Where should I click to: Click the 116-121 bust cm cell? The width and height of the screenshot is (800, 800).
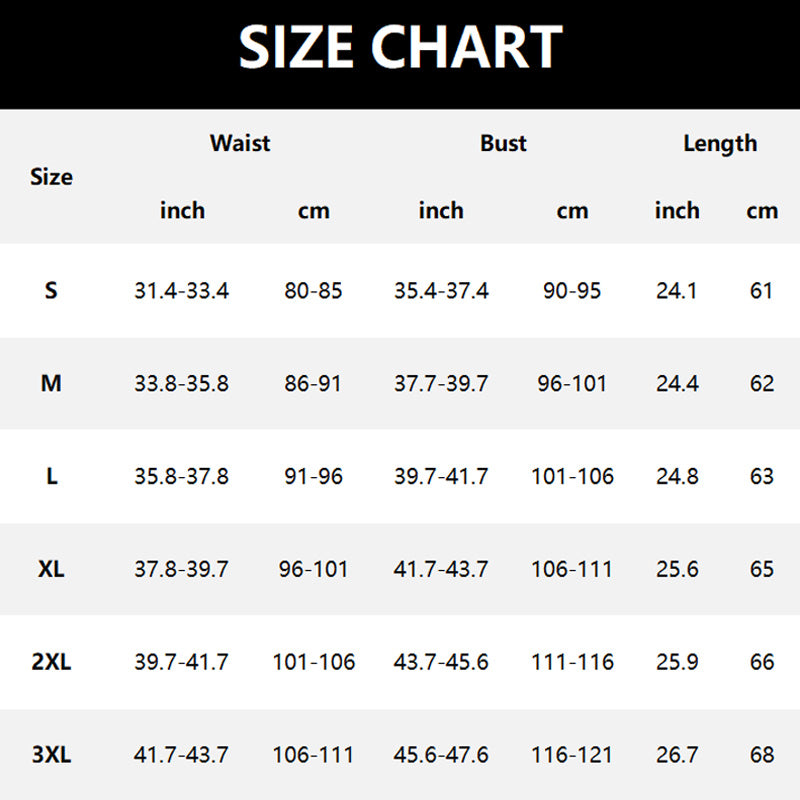click(572, 755)
